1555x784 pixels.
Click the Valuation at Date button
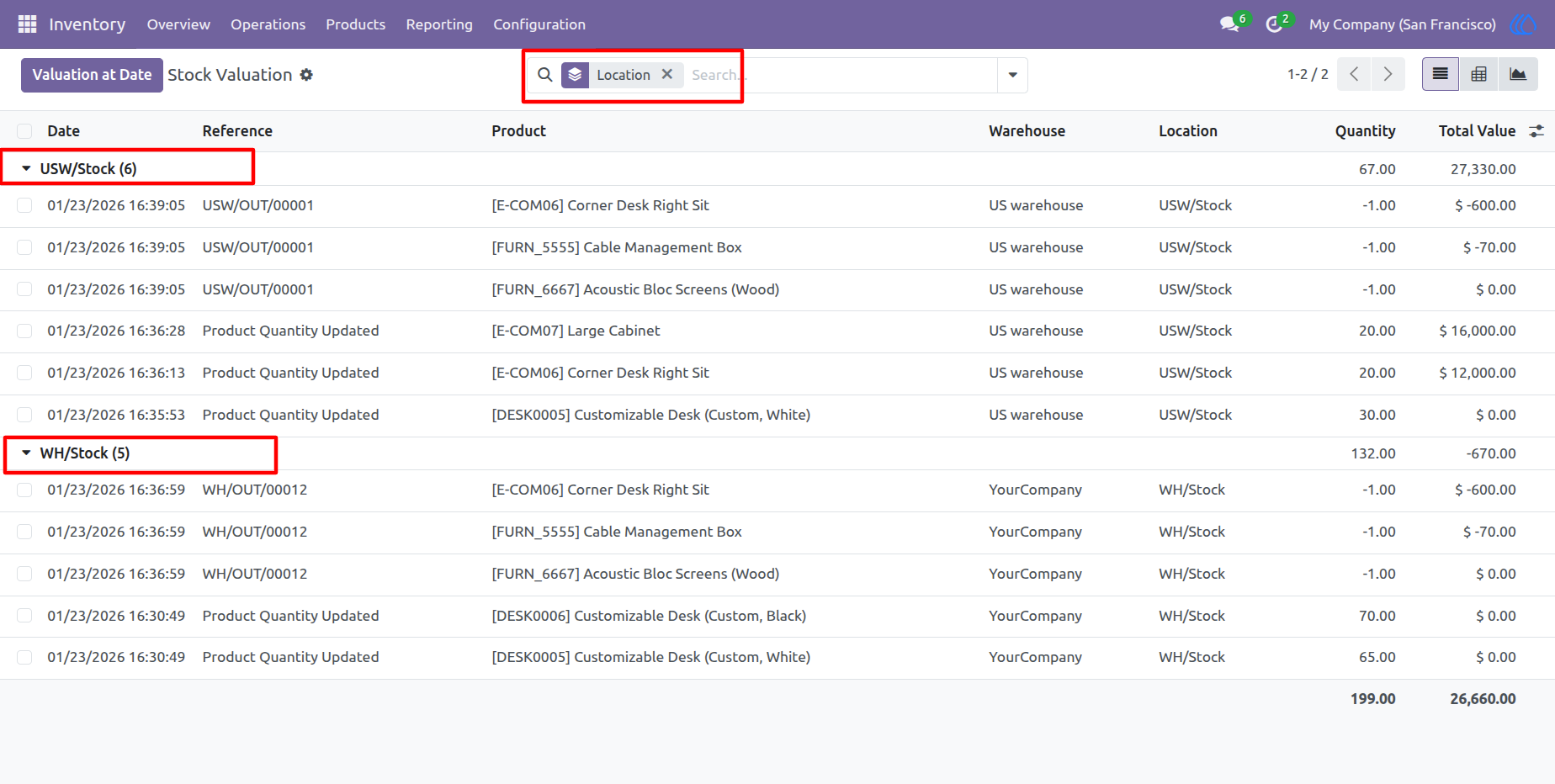coord(92,75)
